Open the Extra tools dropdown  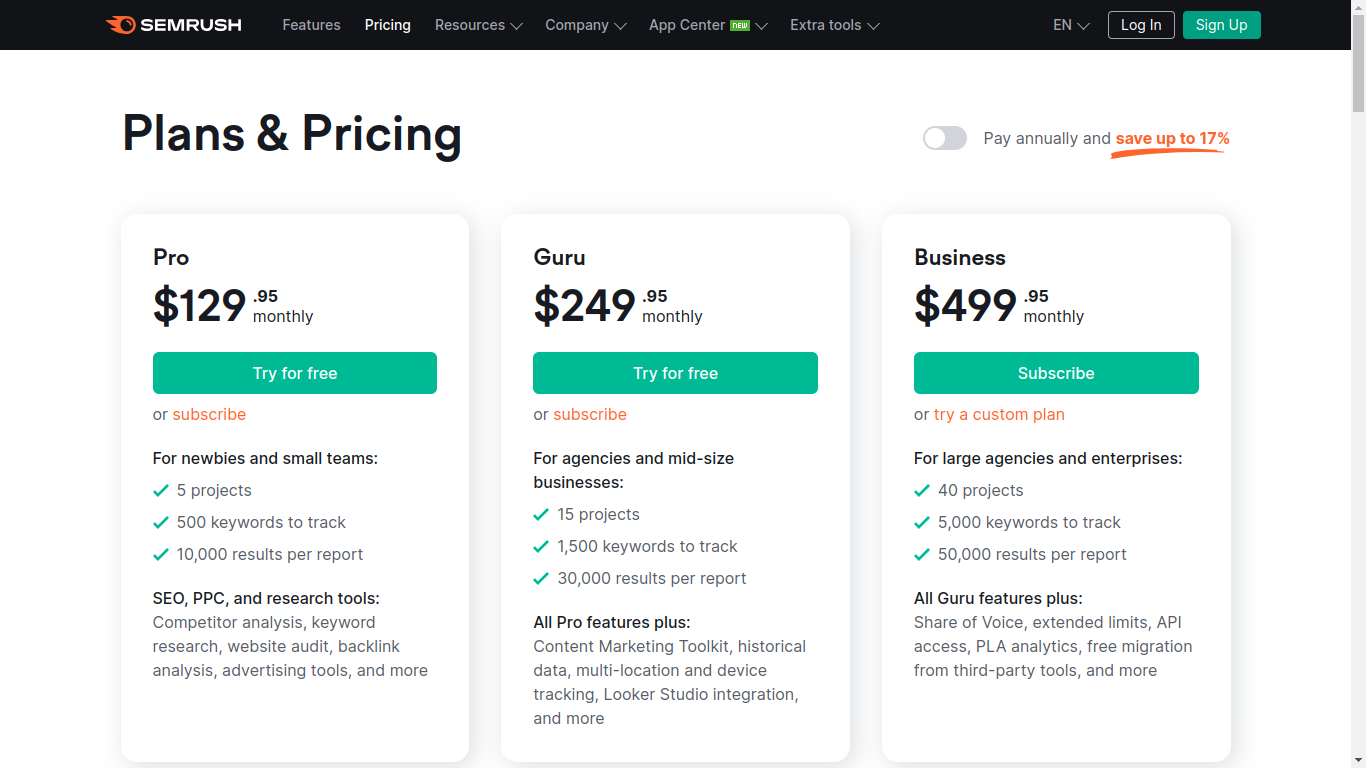click(x=835, y=25)
